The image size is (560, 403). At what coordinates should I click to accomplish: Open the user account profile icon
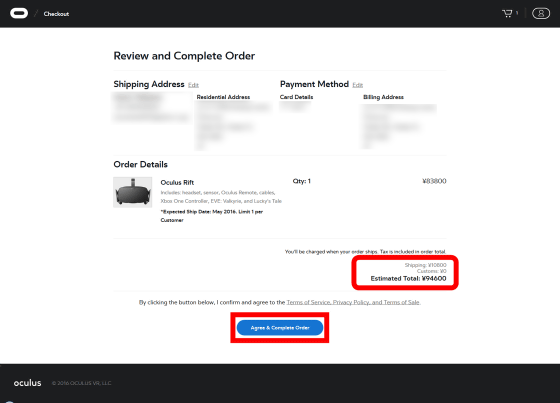click(x=541, y=14)
